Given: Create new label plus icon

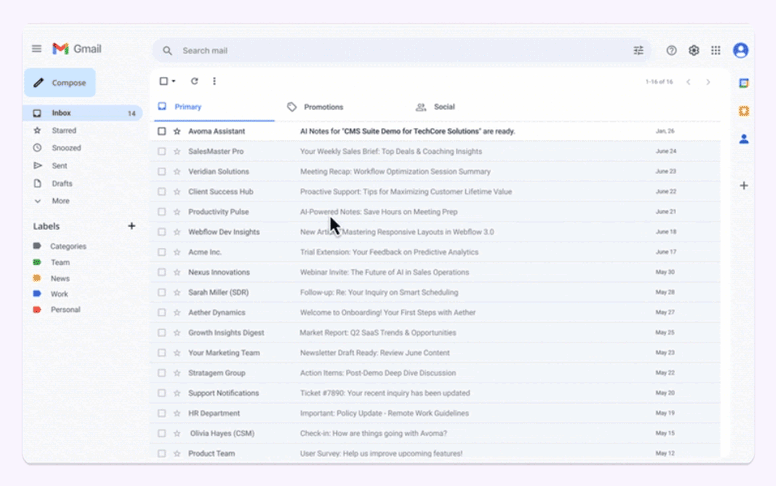Looking at the screenshot, I should point(132,226).
